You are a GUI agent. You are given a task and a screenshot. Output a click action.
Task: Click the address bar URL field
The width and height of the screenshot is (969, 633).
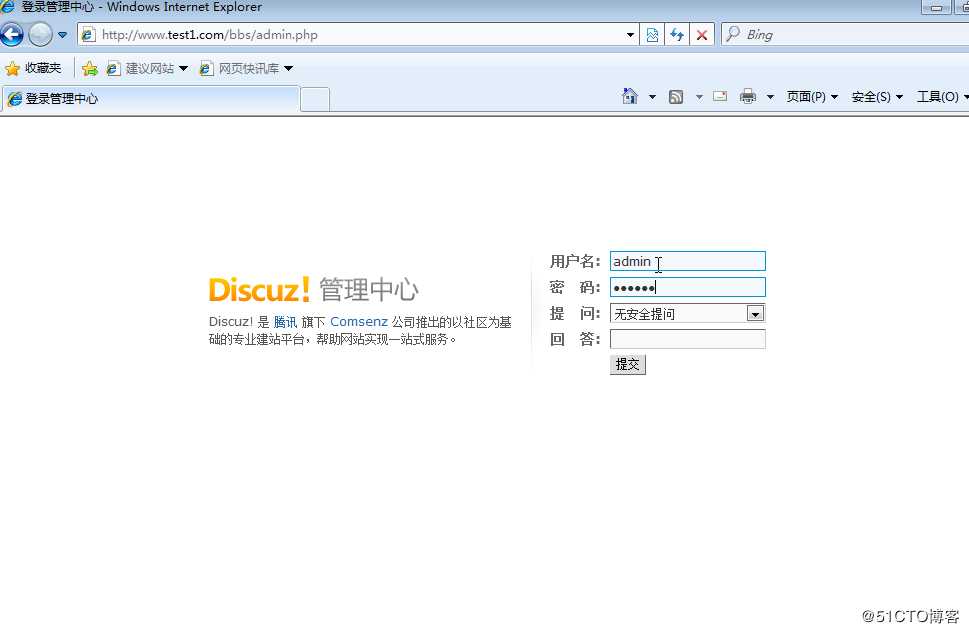coord(358,35)
